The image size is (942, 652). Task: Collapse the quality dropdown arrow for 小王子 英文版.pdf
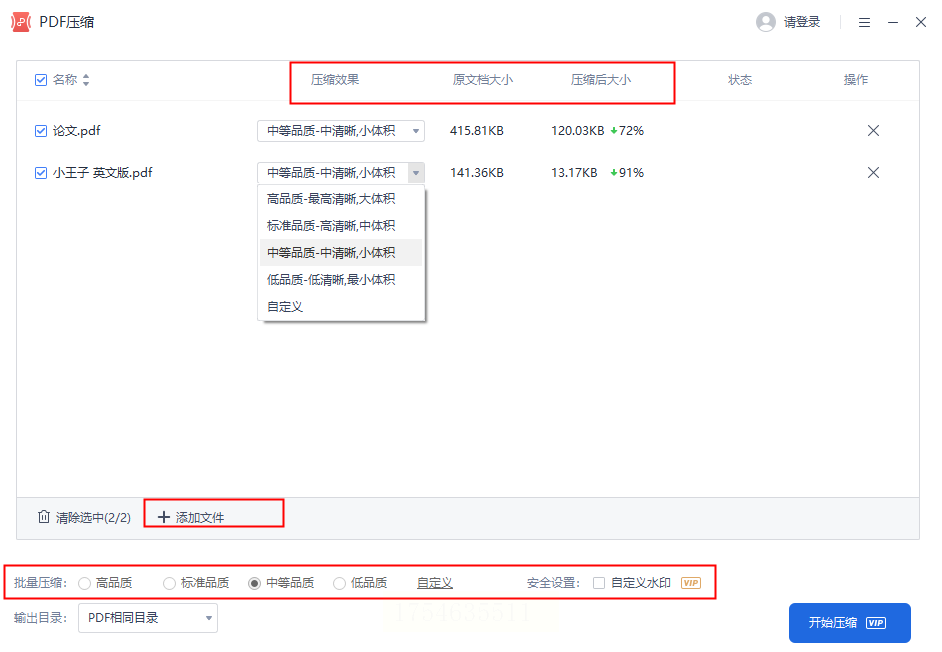[x=416, y=172]
